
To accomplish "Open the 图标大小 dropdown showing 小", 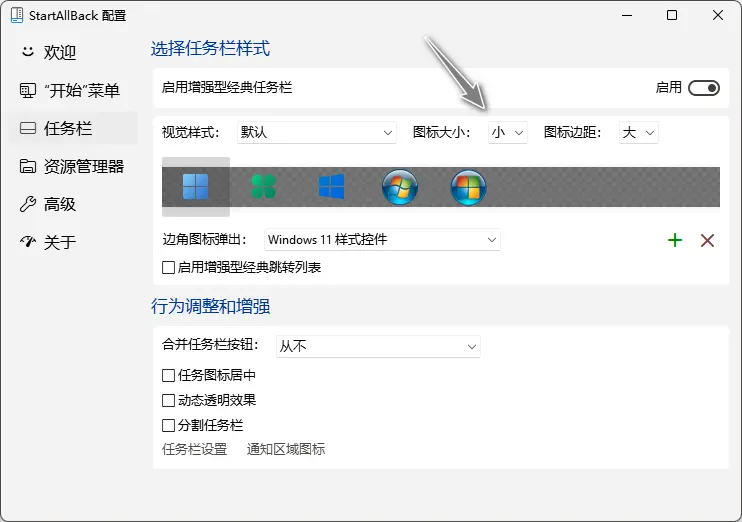I will pos(508,133).
